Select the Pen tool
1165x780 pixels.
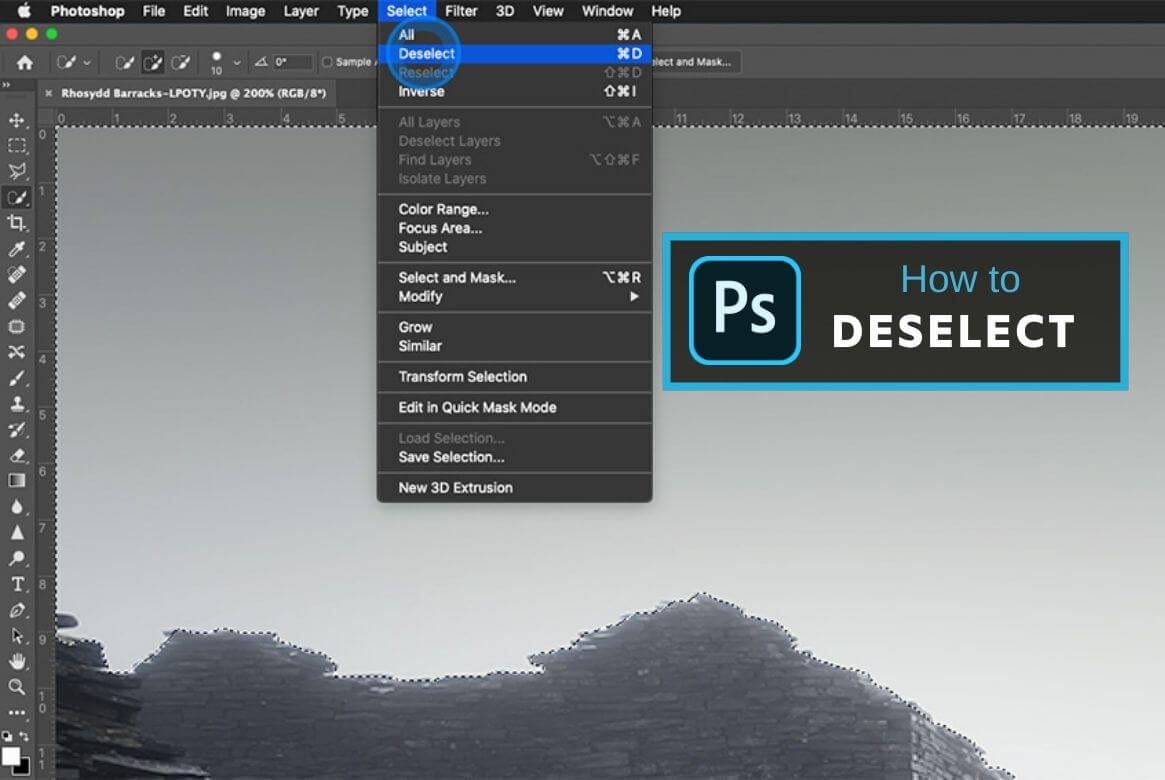[16, 610]
